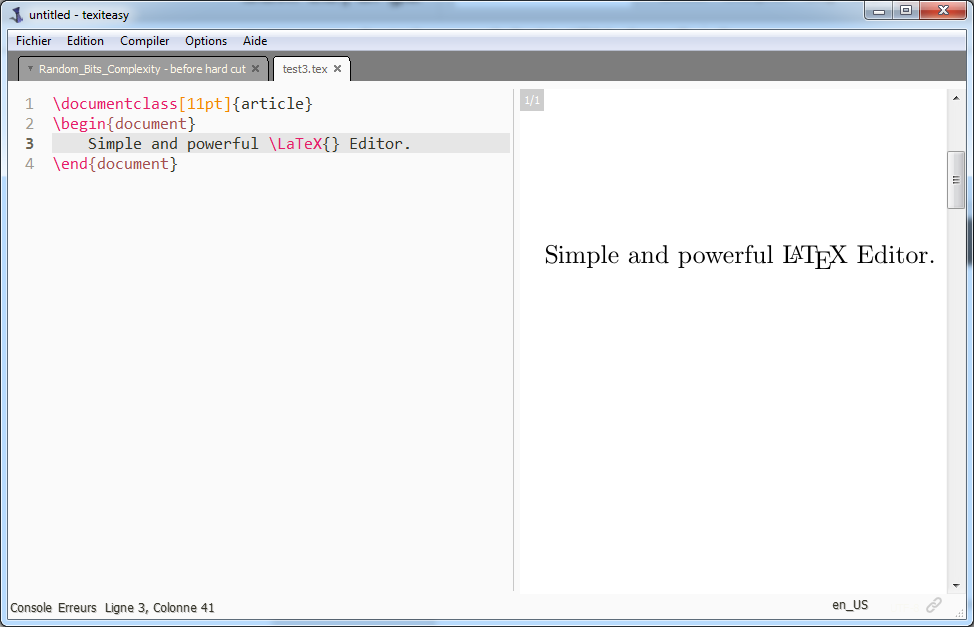Open the Fichier menu
974x627 pixels.
(33, 41)
